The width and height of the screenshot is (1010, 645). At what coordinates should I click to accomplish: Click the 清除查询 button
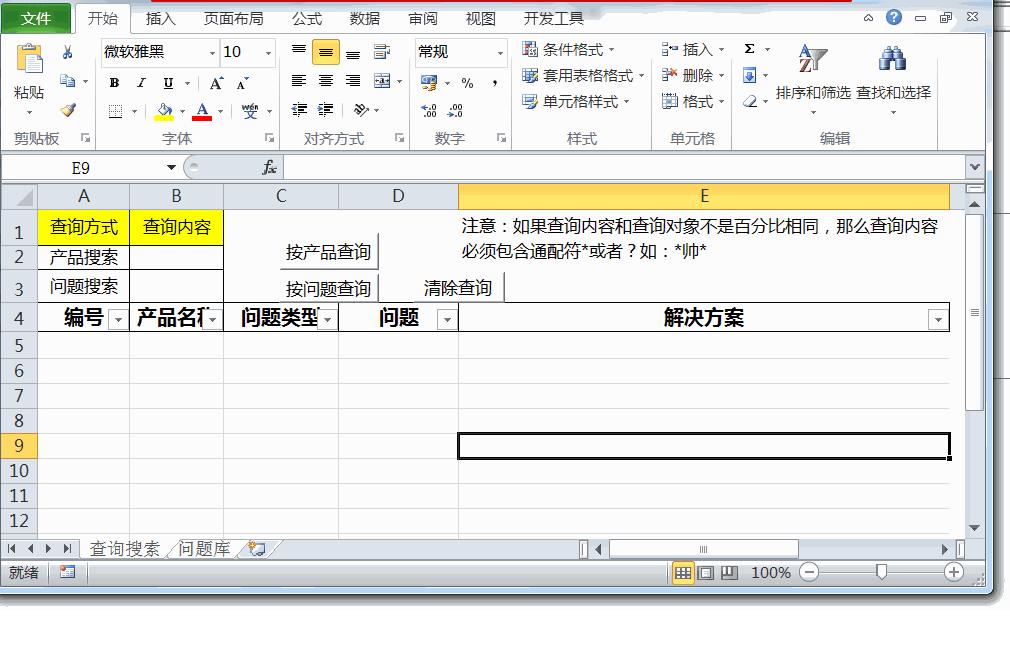pyautogui.click(x=456, y=287)
